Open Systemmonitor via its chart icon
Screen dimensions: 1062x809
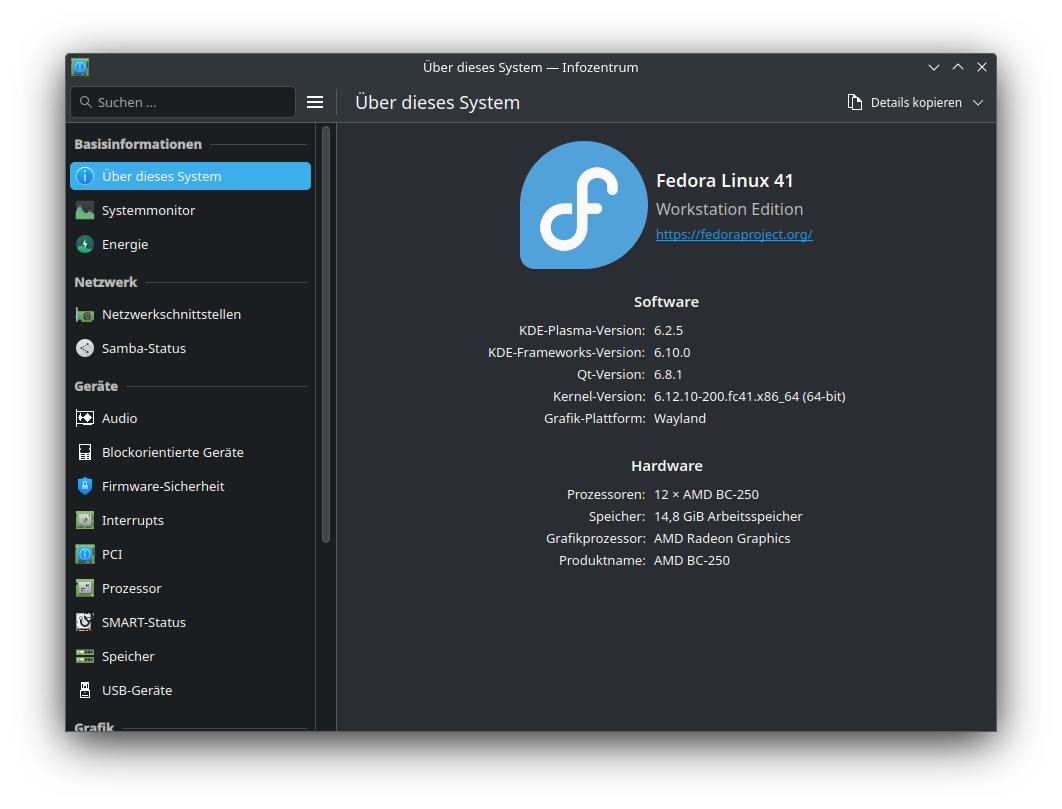85,211
